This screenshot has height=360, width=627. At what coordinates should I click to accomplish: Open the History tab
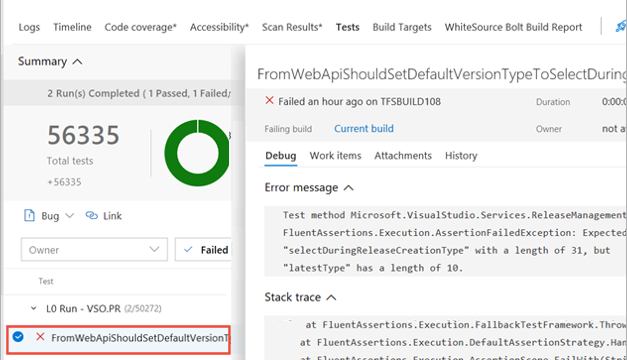[461, 156]
